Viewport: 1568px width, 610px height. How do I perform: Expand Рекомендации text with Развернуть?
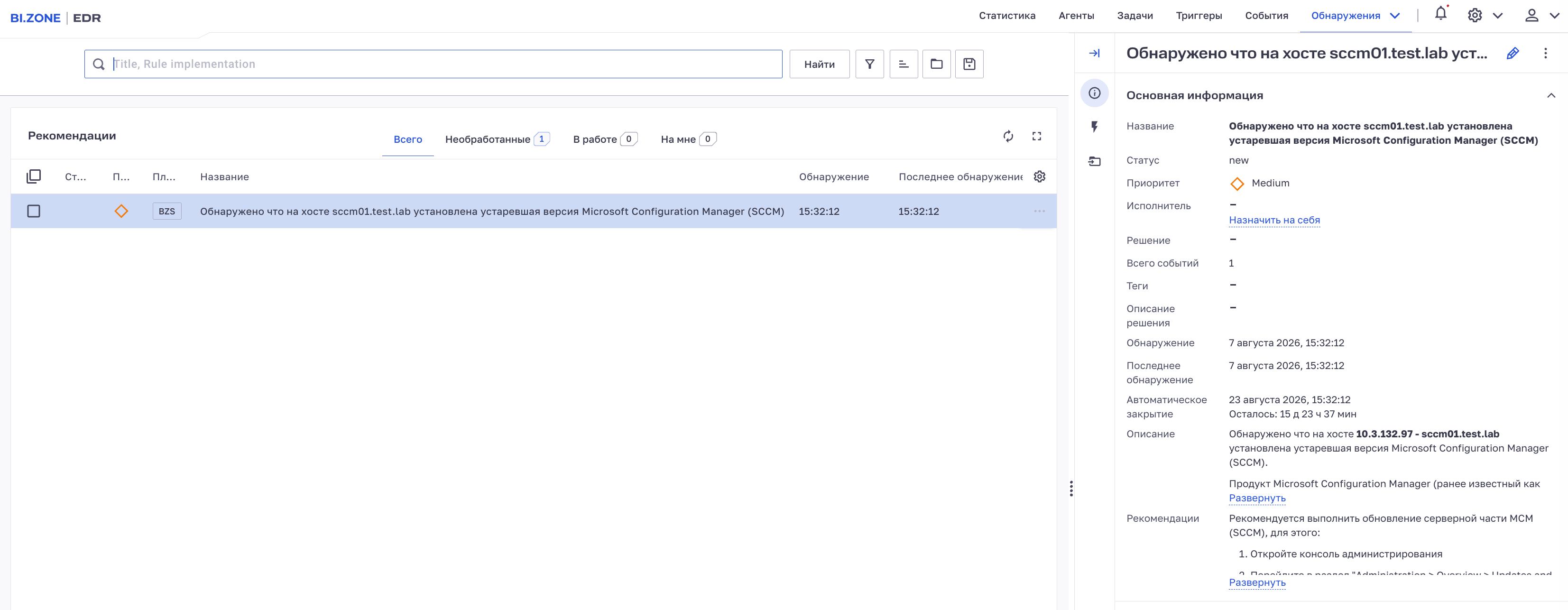coord(1257,582)
